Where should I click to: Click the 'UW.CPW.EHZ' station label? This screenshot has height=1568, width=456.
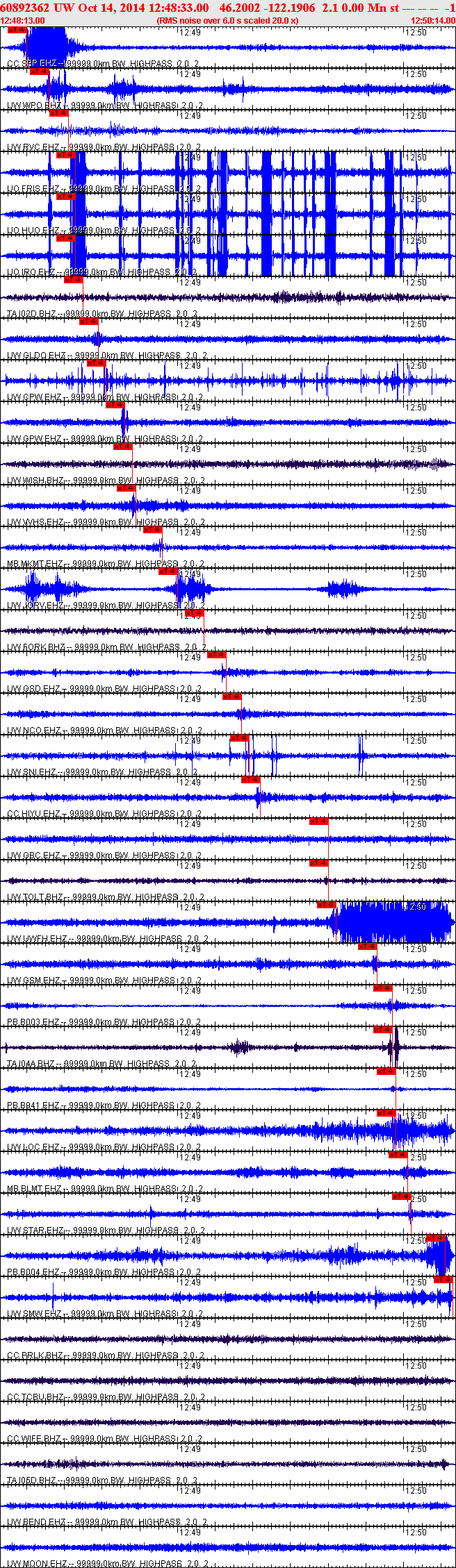pyautogui.click(x=35, y=397)
